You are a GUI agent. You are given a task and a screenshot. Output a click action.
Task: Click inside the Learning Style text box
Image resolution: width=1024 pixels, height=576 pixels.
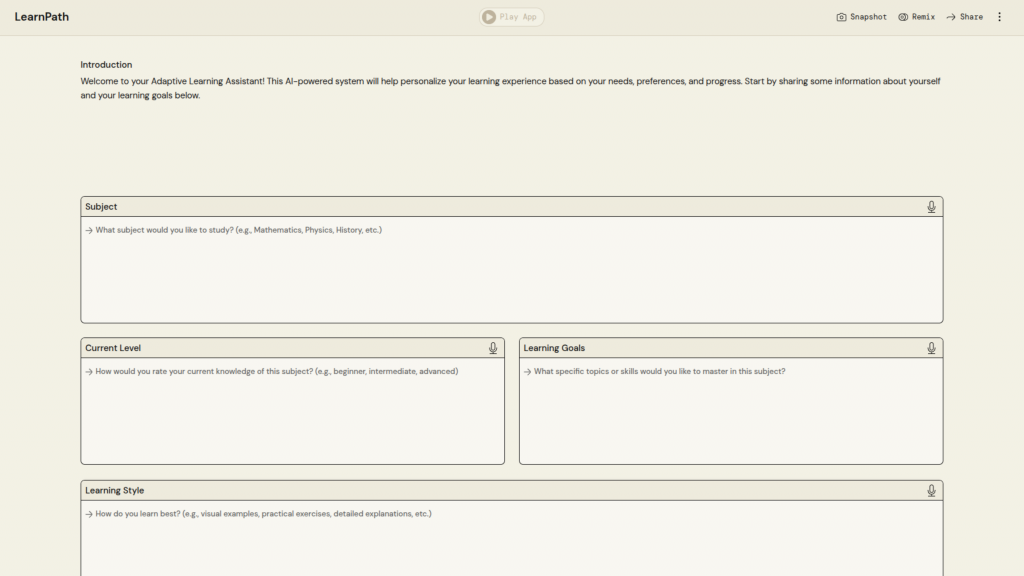click(x=511, y=540)
